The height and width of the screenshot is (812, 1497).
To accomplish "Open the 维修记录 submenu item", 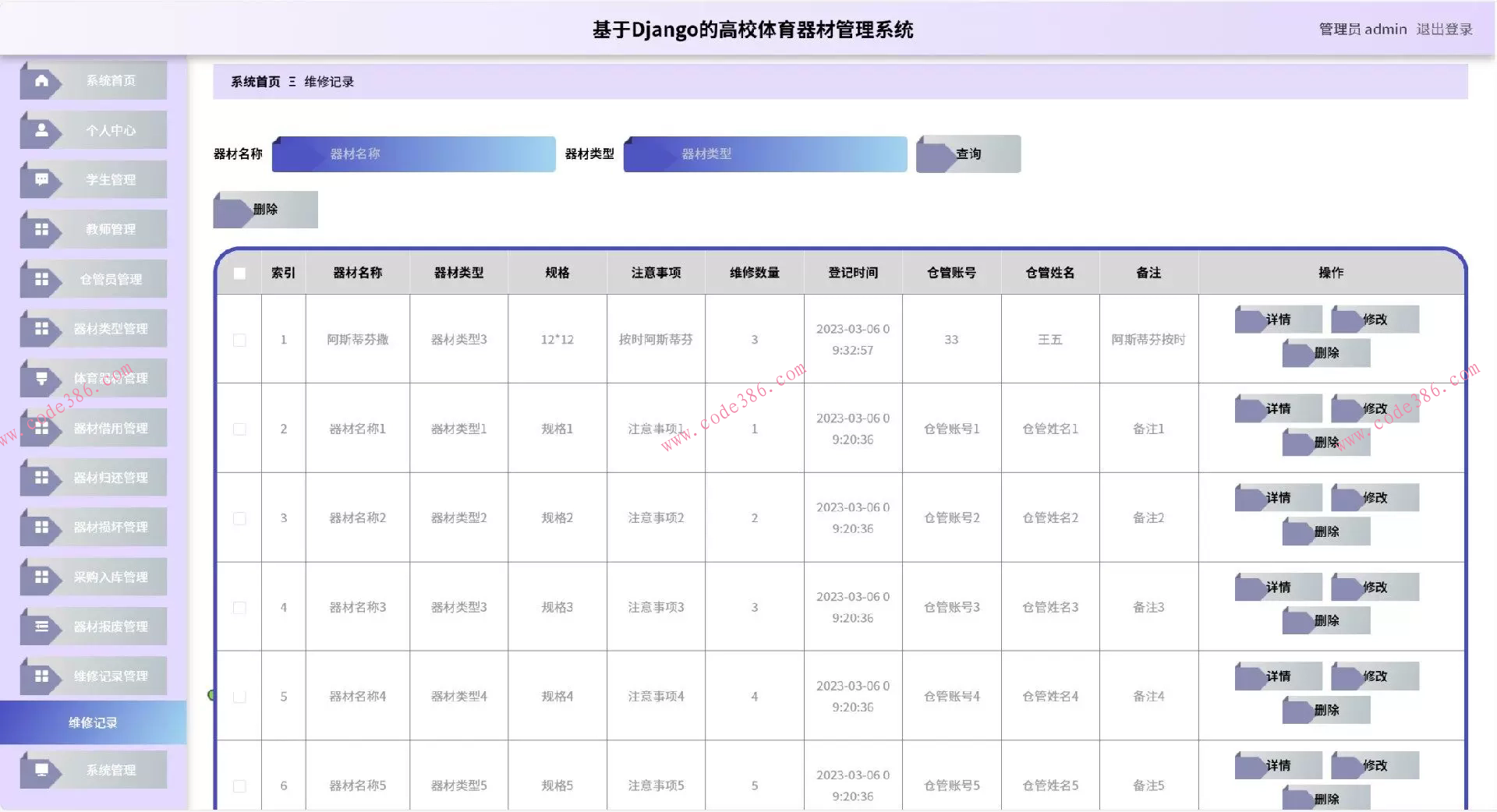I will [x=93, y=722].
